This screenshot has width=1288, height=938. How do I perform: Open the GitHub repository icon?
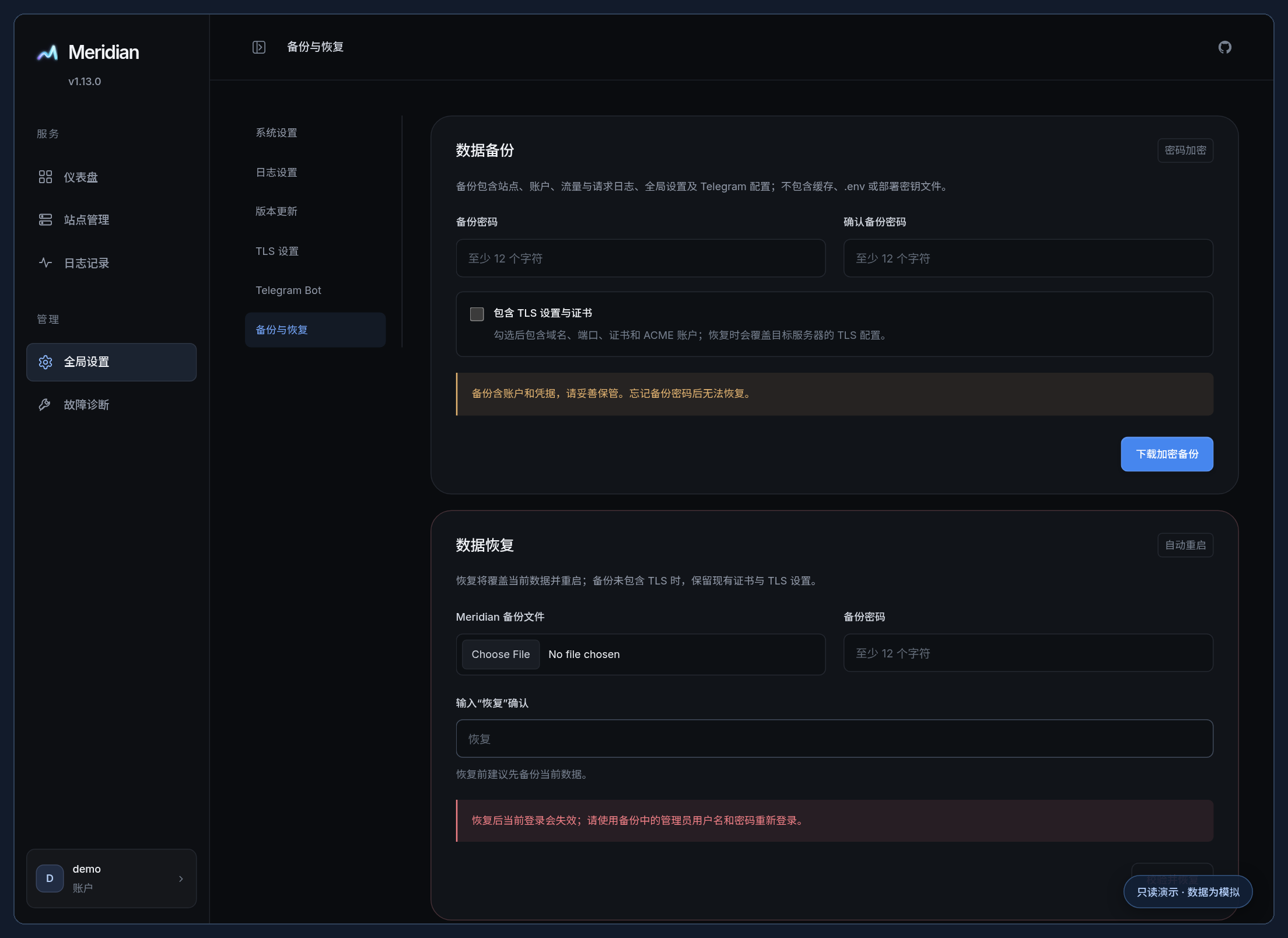[1225, 47]
